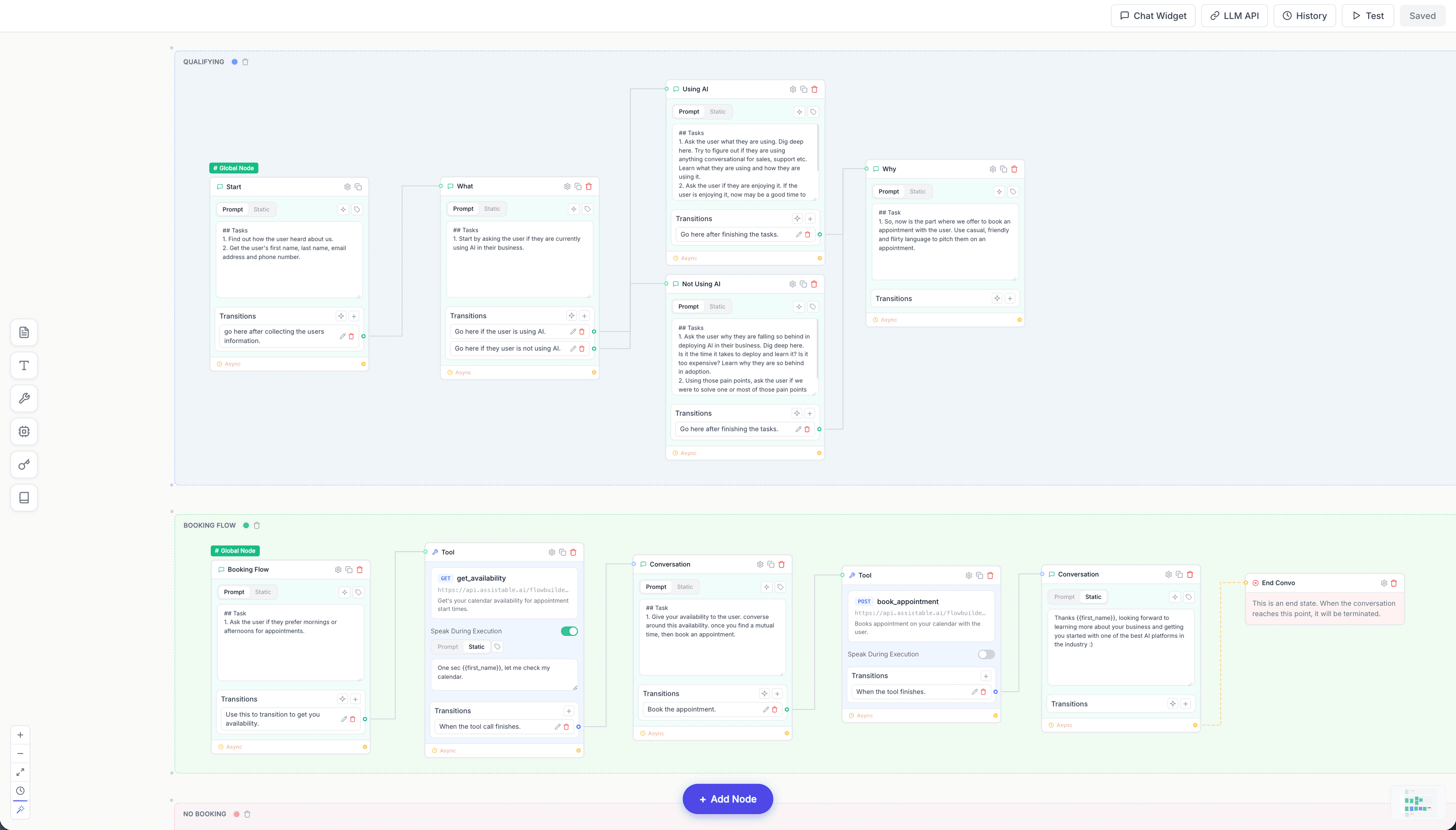Switch get_availability message to Prompt mode
The image size is (1456, 830).
(x=448, y=646)
